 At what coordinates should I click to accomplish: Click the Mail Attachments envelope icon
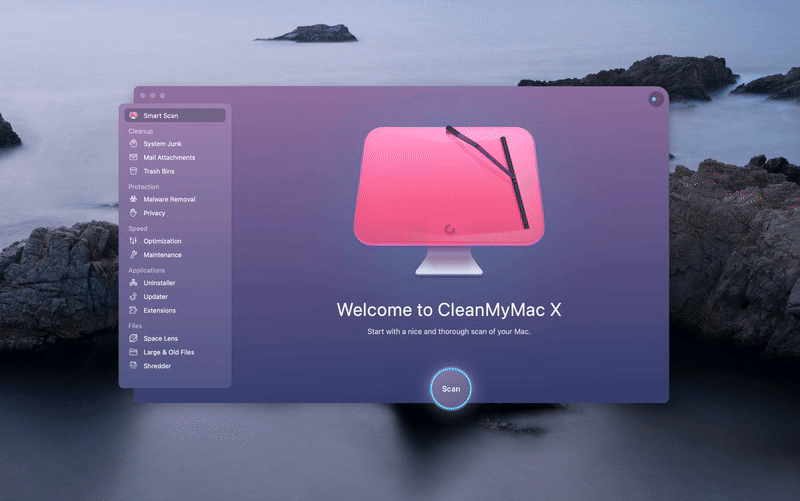tap(133, 158)
